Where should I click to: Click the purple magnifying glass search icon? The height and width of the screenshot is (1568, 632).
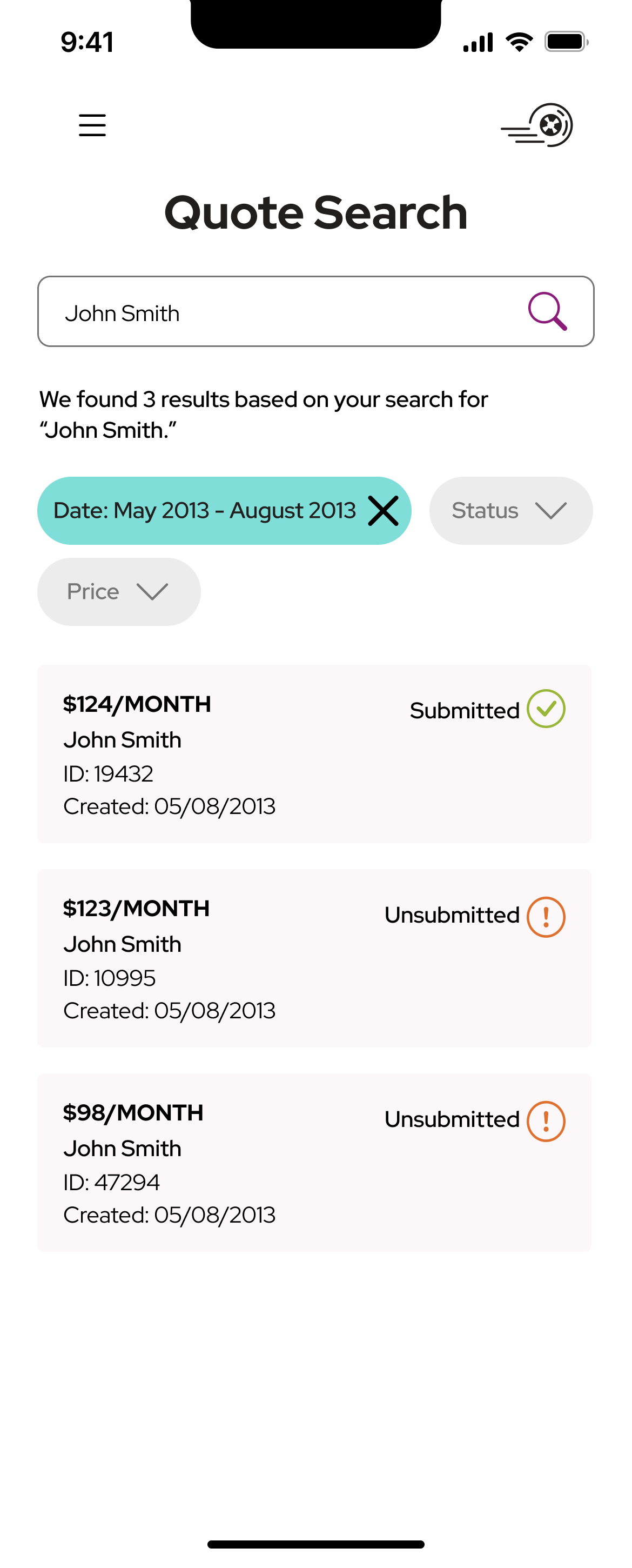tap(547, 312)
